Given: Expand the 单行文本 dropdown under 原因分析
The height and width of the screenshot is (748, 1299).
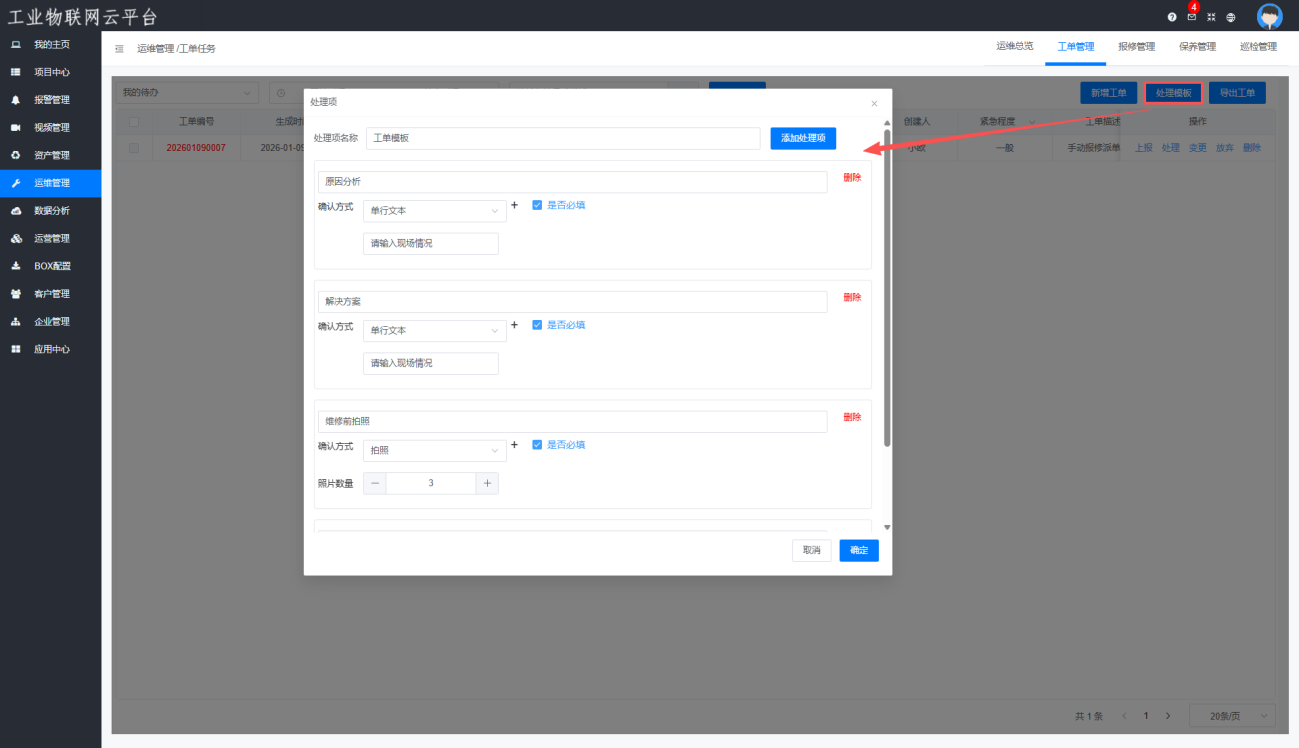Looking at the screenshot, I should [434, 211].
